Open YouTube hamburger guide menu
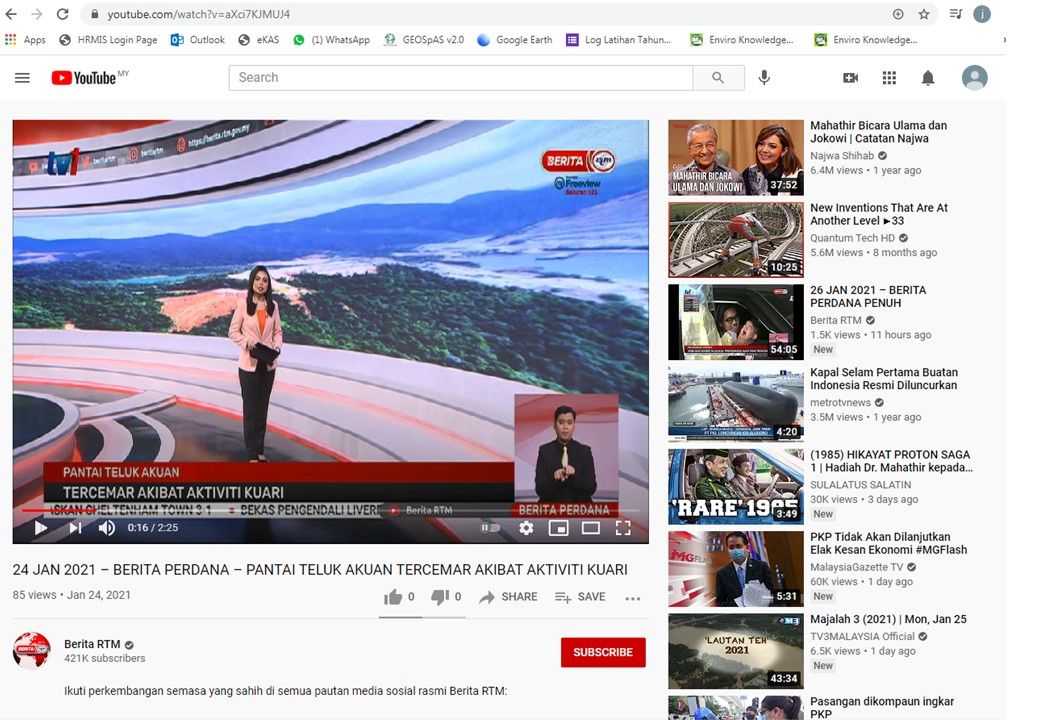This screenshot has height=720, width=1040. [x=23, y=78]
